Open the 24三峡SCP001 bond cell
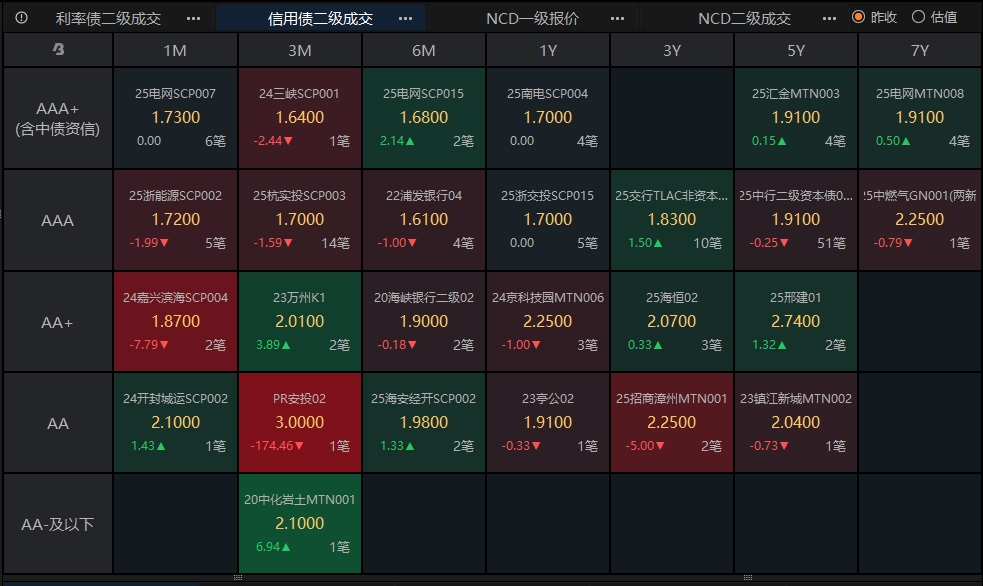Image resolution: width=983 pixels, height=586 pixels. tap(300, 118)
